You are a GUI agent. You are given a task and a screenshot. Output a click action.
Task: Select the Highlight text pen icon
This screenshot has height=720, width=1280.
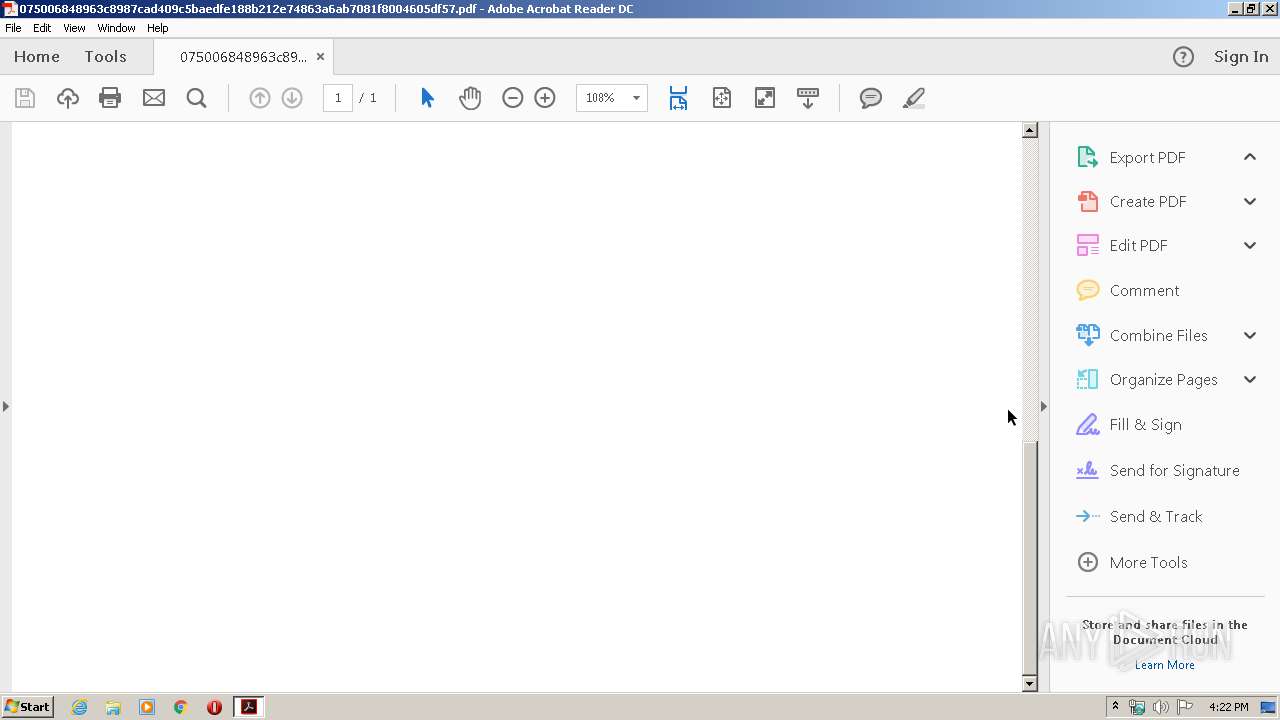coord(914,98)
